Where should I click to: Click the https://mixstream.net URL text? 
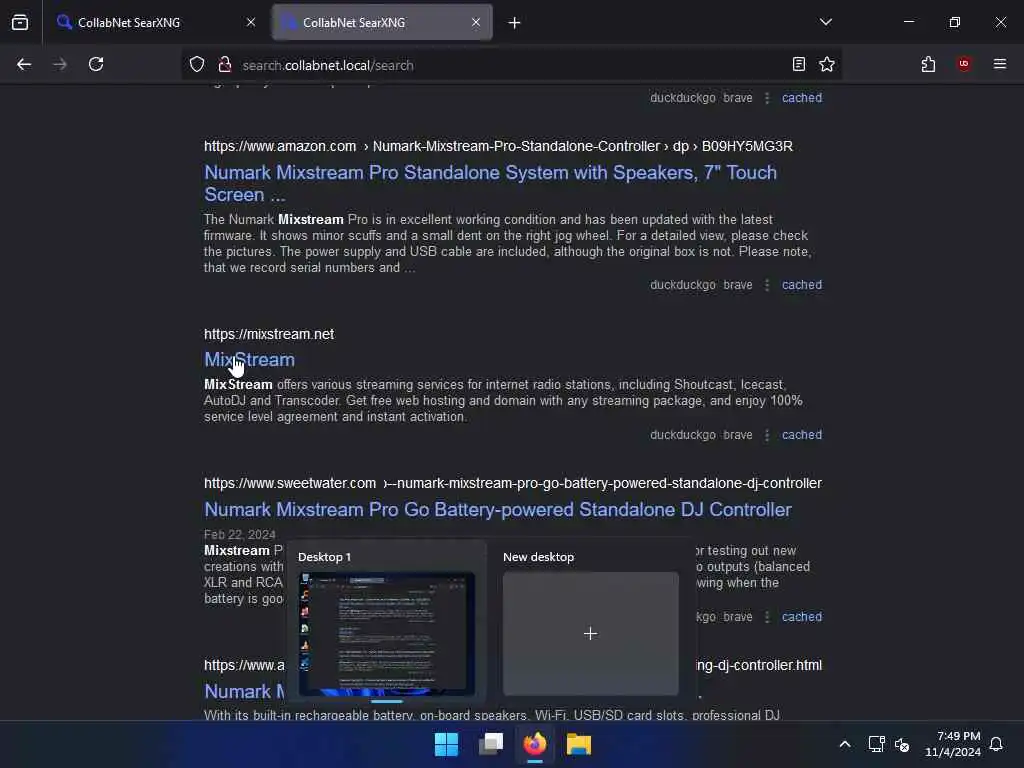(269, 334)
